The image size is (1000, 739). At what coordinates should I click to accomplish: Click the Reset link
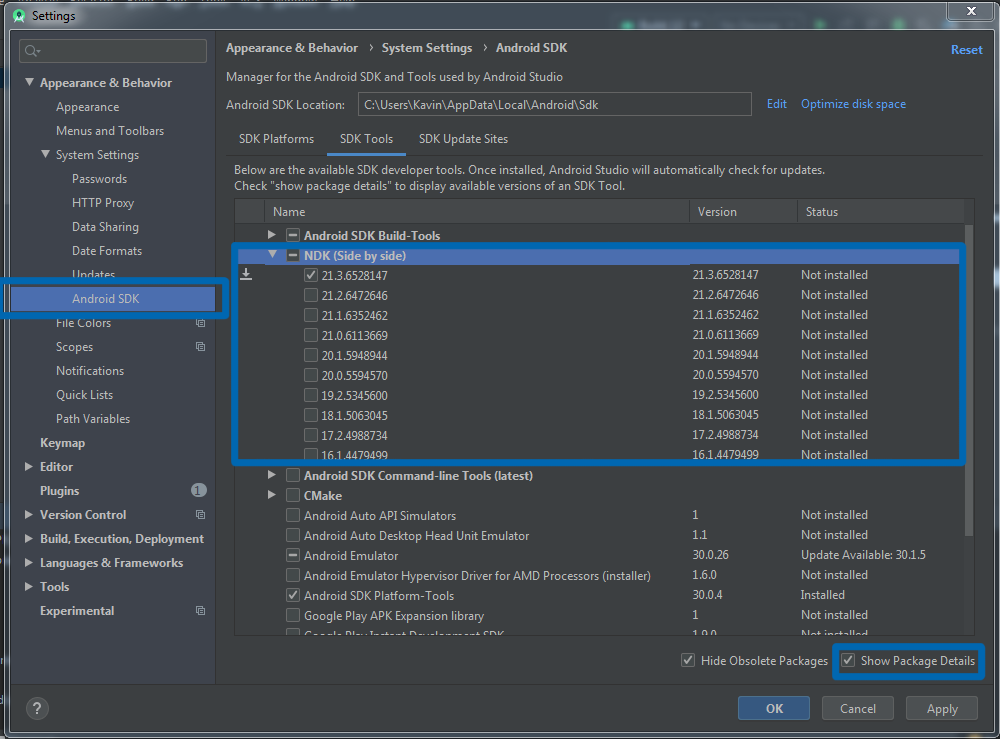966,50
